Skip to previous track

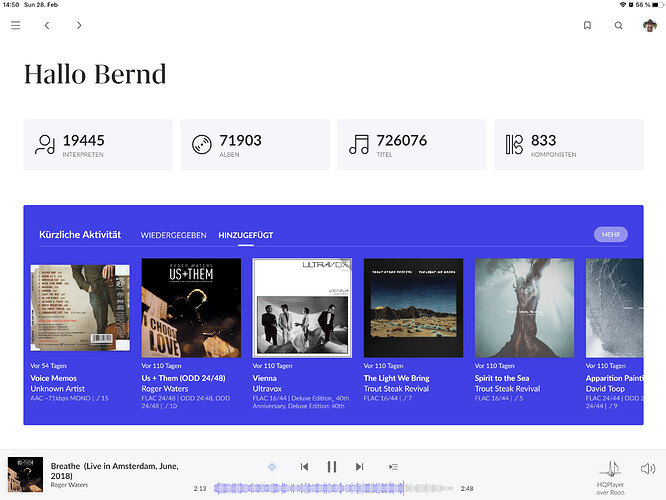[304, 467]
